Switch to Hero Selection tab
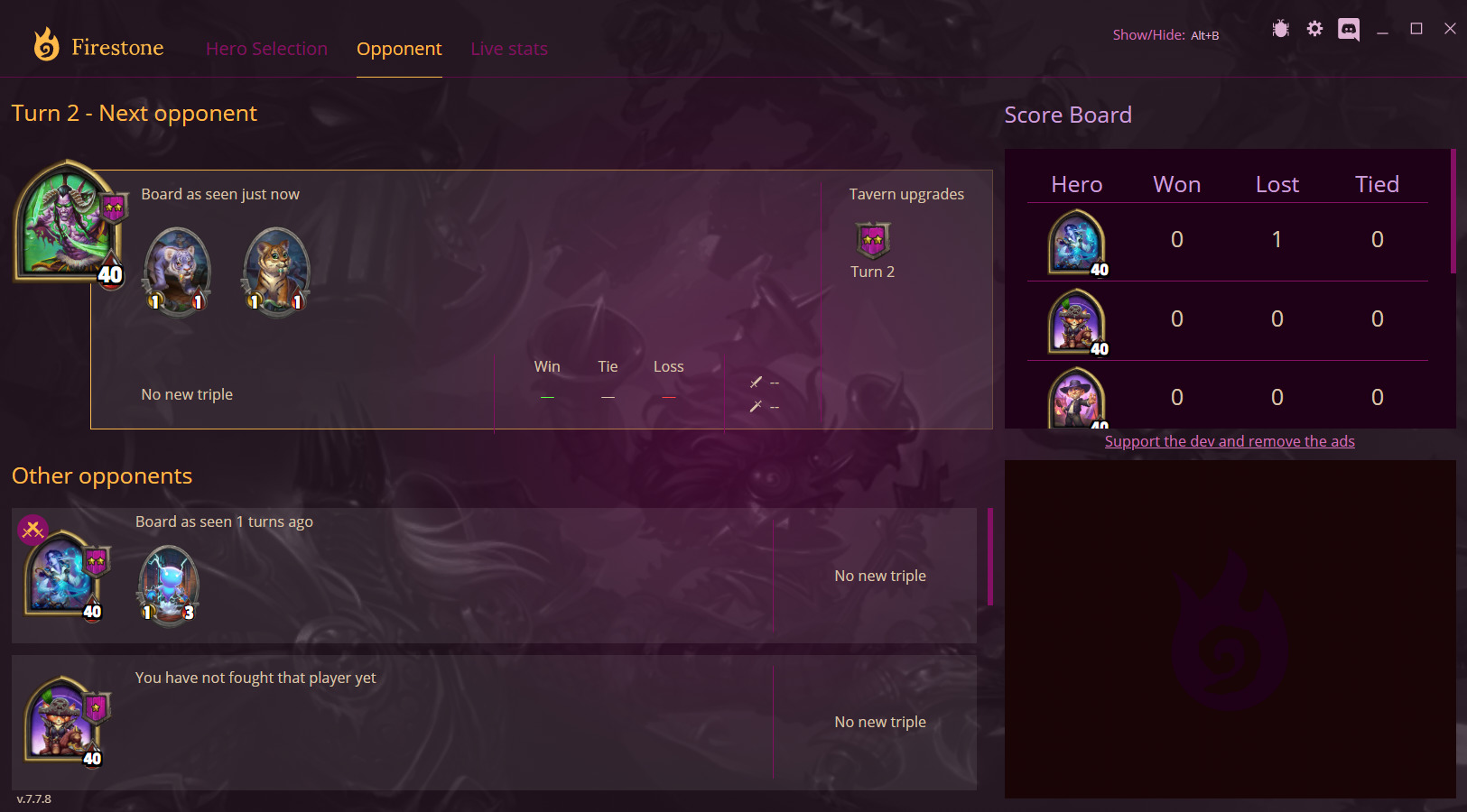 (x=266, y=49)
